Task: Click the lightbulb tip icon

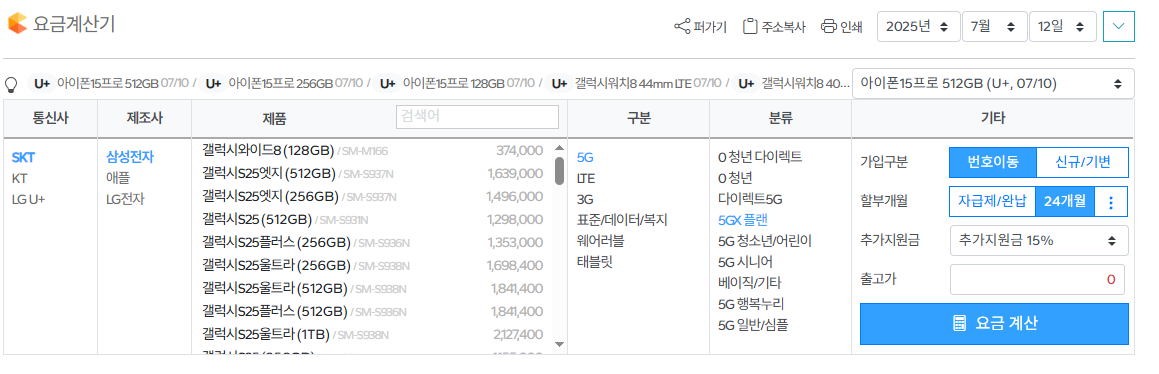Action: (11, 84)
